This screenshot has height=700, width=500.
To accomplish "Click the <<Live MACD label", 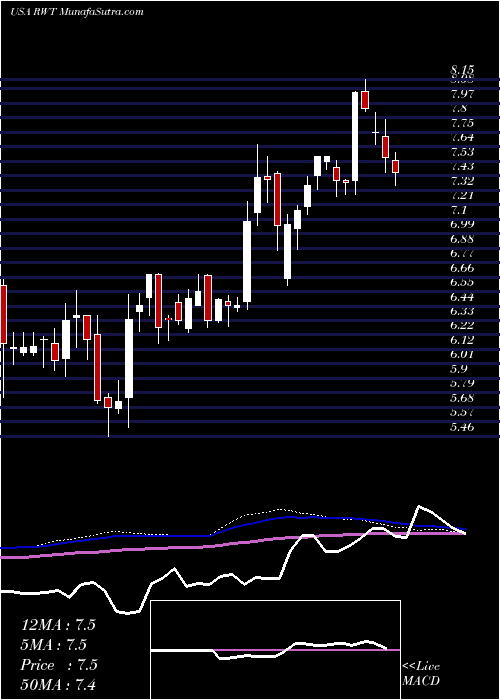I will pos(421,674).
